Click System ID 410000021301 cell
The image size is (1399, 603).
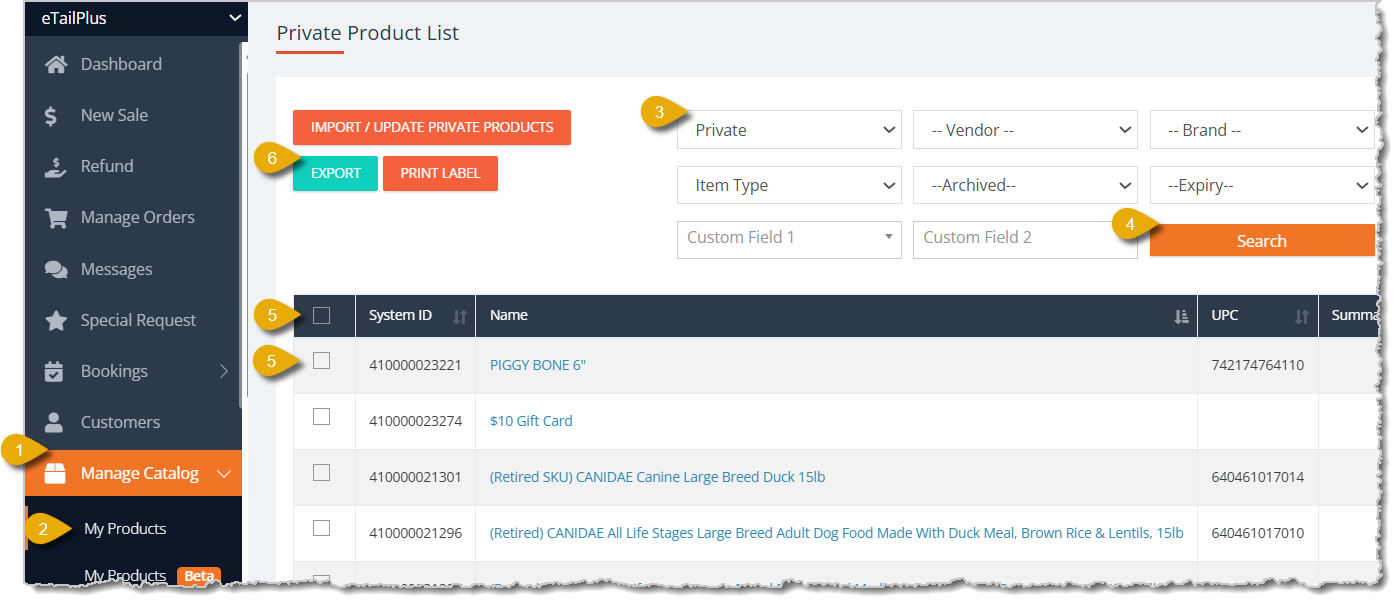coord(415,477)
